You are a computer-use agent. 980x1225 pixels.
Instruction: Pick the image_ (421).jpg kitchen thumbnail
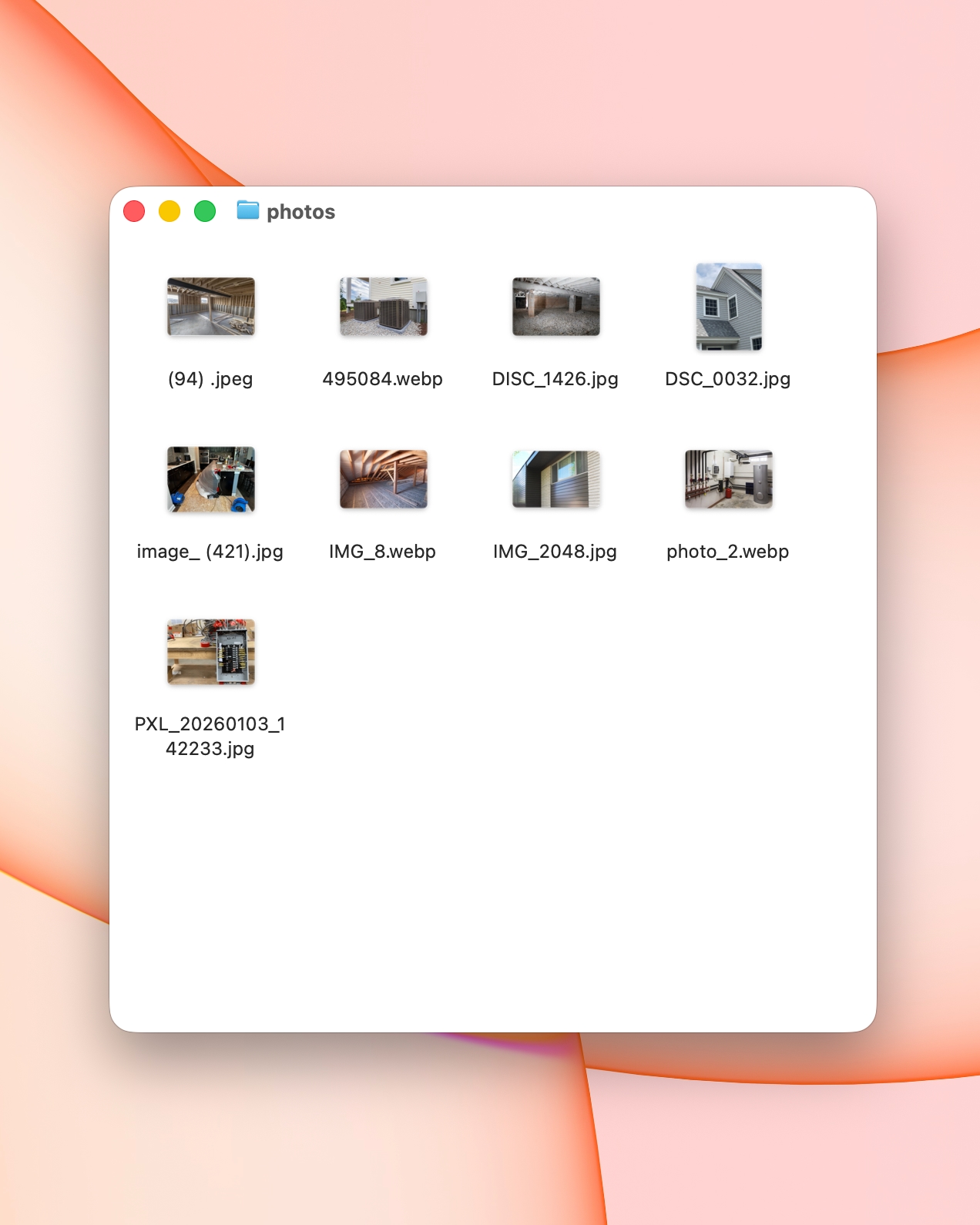210,479
